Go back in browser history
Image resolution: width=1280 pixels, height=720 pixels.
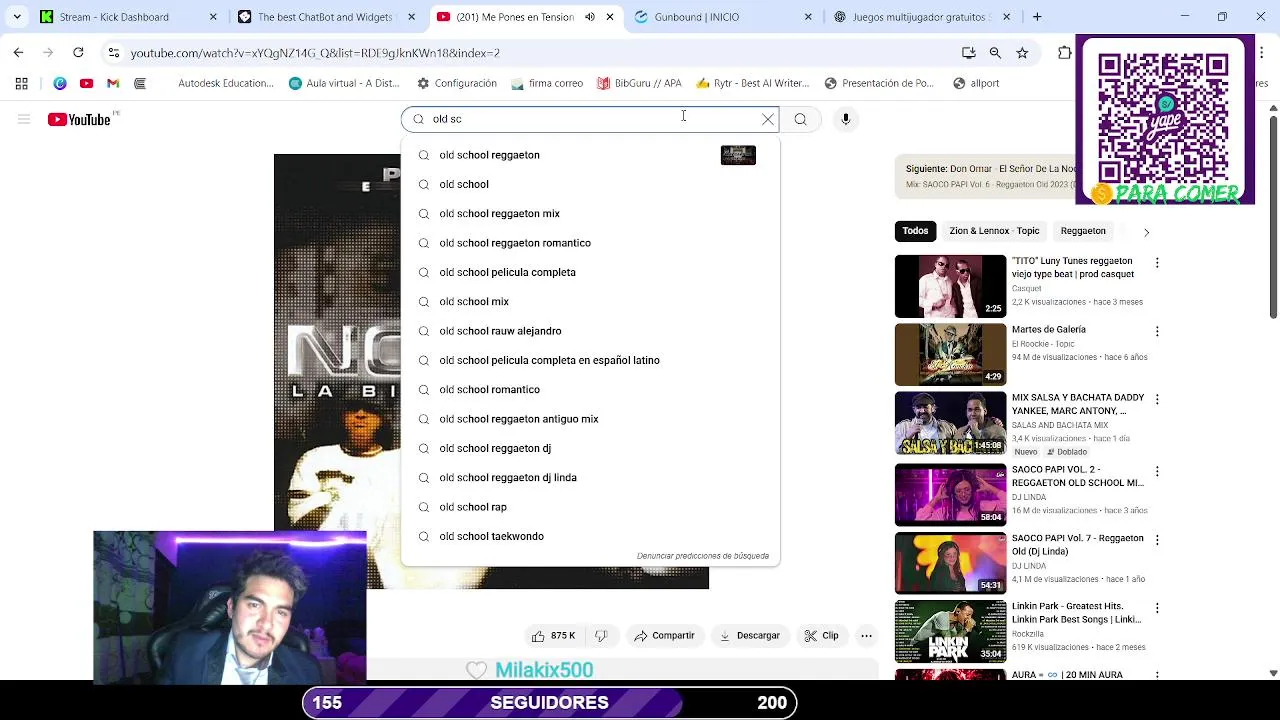(18, 53)
